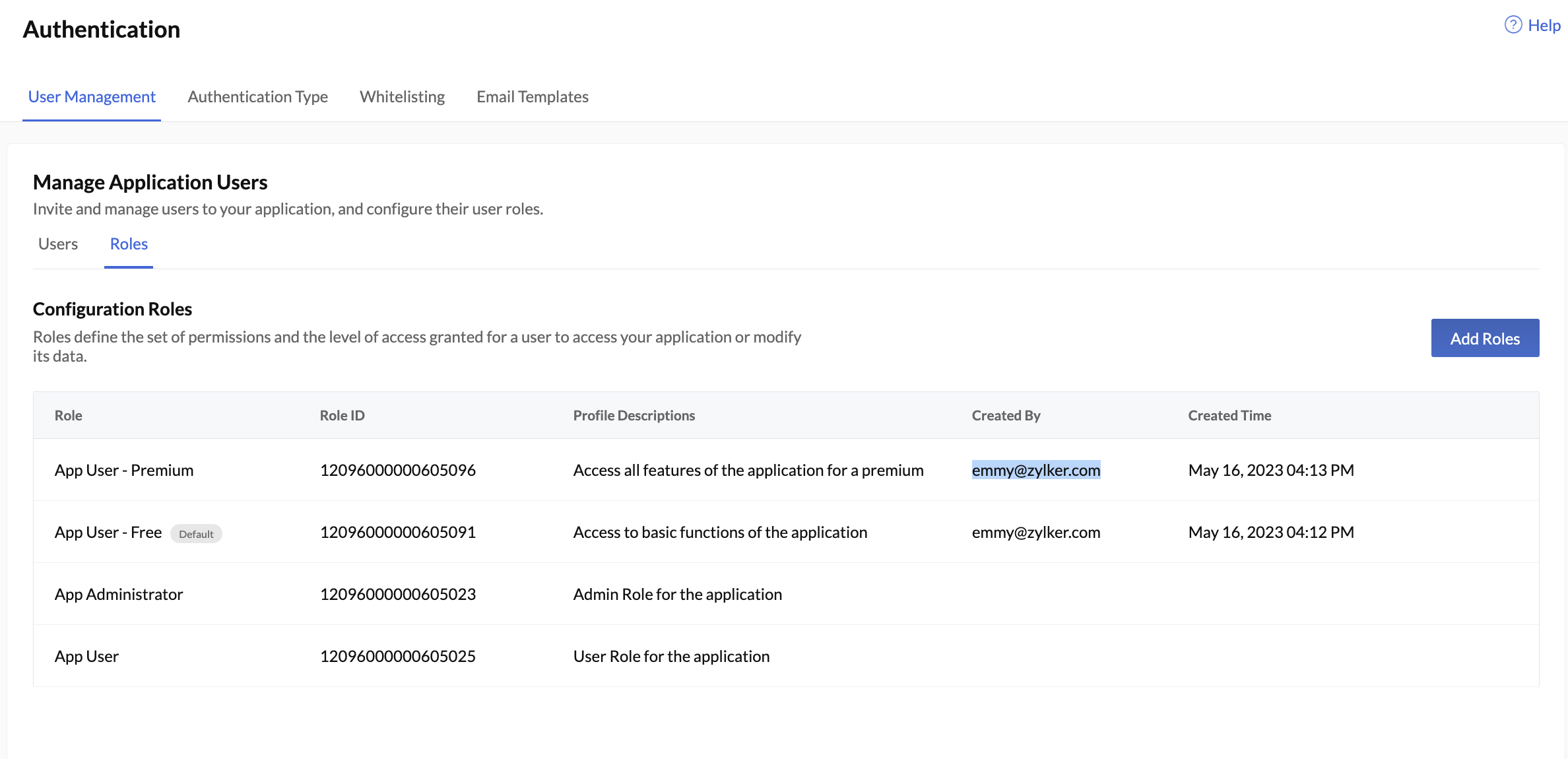1568x759 pixels.
Task: Switch to the Users sub-tab
Action: tap(58, 244)
